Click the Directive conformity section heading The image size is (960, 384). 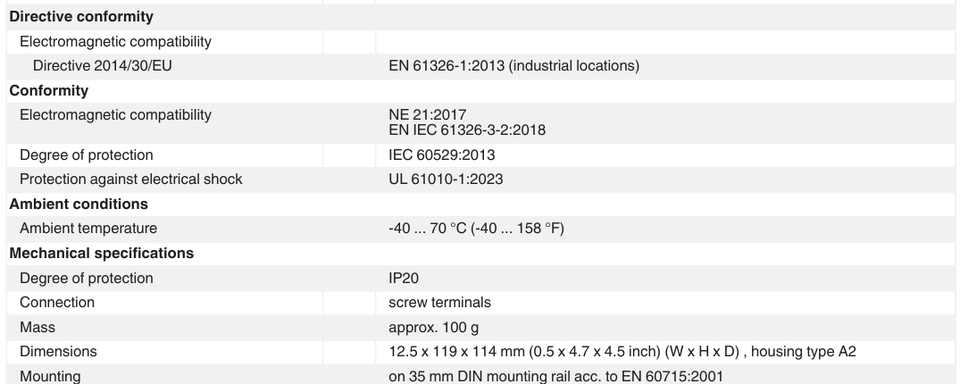point(81,17)
